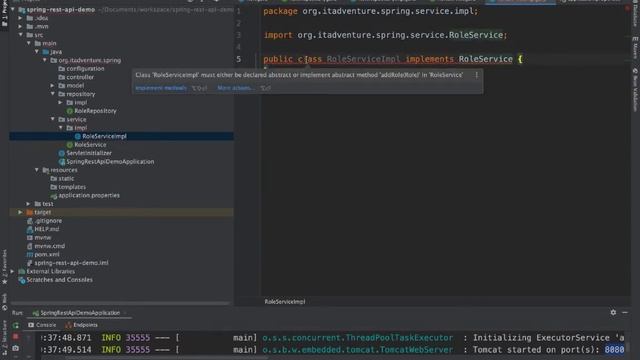The height and width of the screenshot is (360, 640).
Task: Select the mvnw file
Action: (42, 238)
